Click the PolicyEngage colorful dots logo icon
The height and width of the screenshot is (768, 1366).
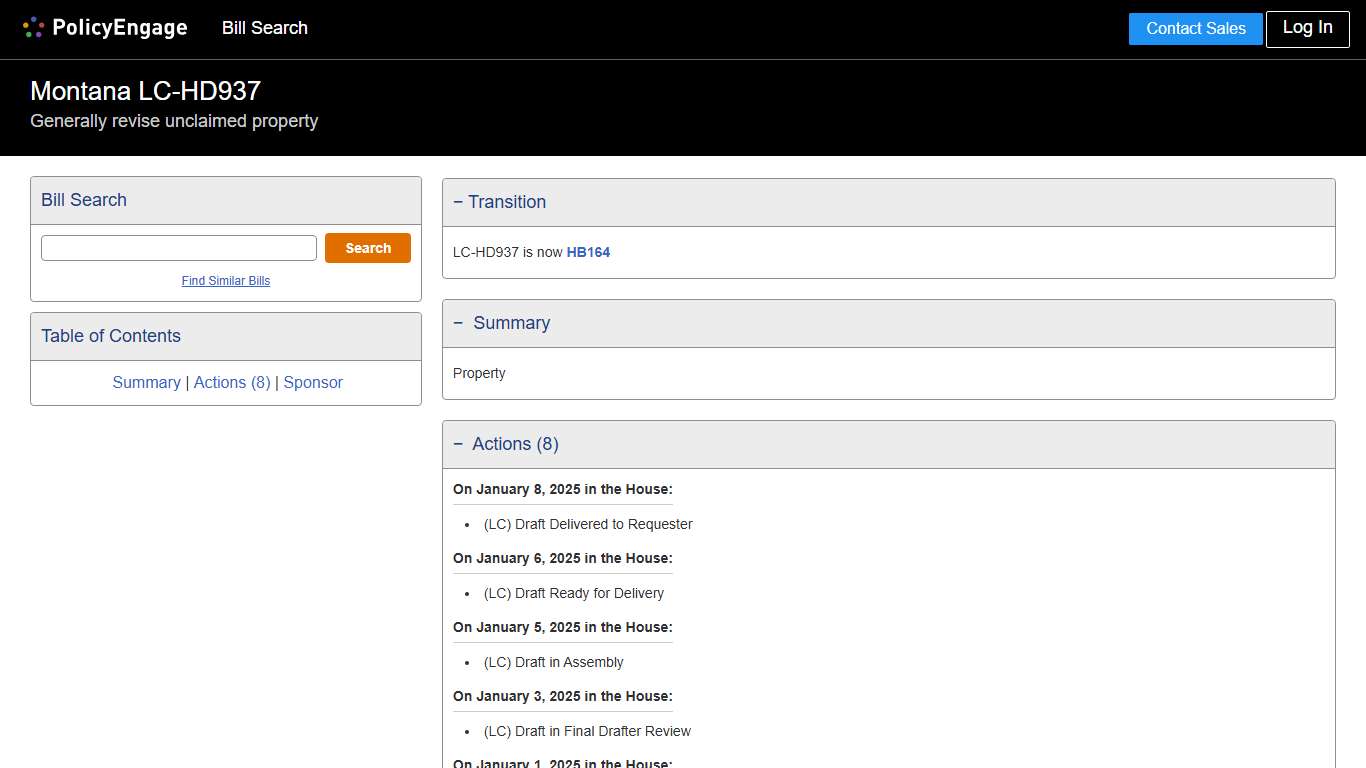33,28
